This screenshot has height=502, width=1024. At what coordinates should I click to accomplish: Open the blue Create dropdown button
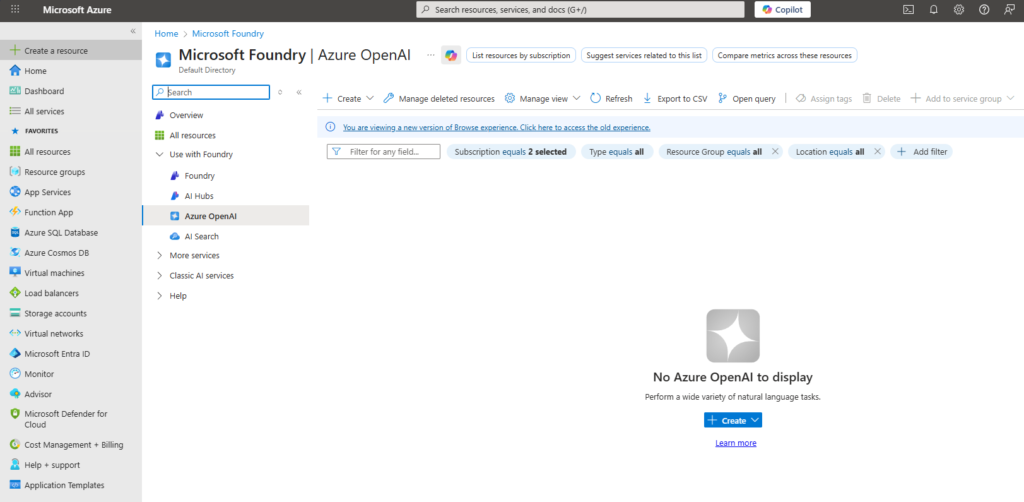click(x=733, y=421)
